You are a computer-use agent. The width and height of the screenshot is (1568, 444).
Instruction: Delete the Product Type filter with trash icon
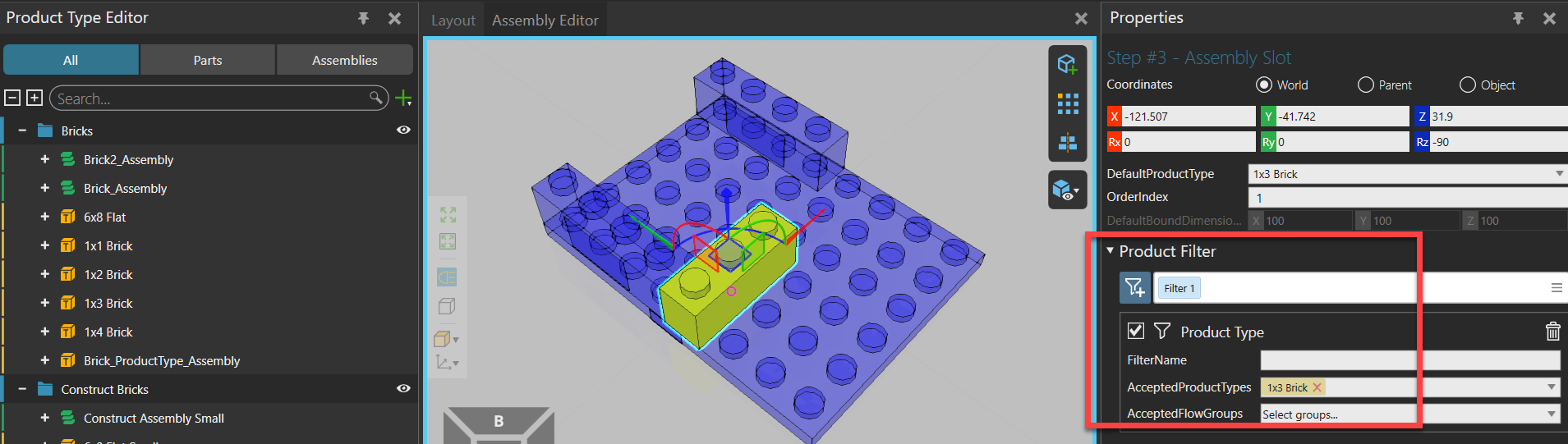(x=1552, y=331)
